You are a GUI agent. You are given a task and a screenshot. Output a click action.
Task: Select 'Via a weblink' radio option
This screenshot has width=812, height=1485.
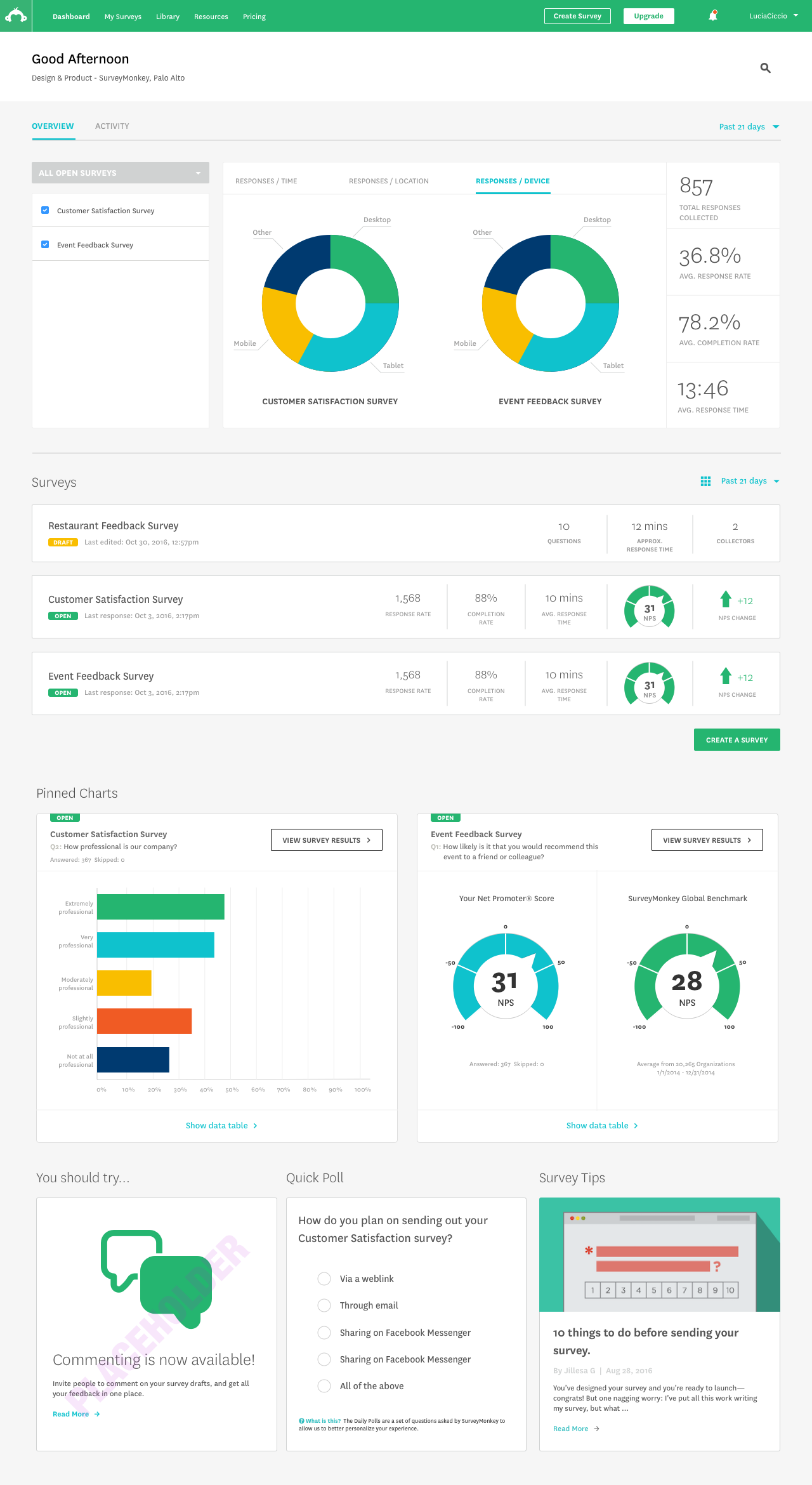click(324, 1279)
